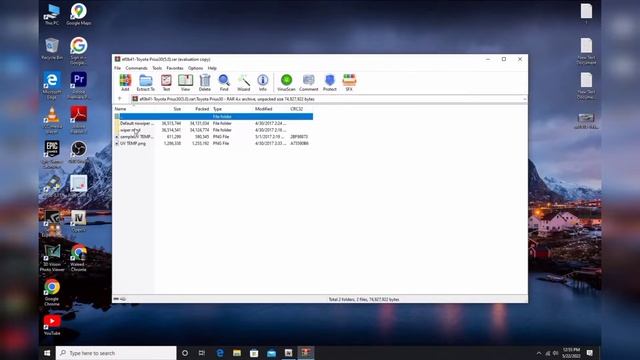
Task: Open the Help menu
Action: 212,68
